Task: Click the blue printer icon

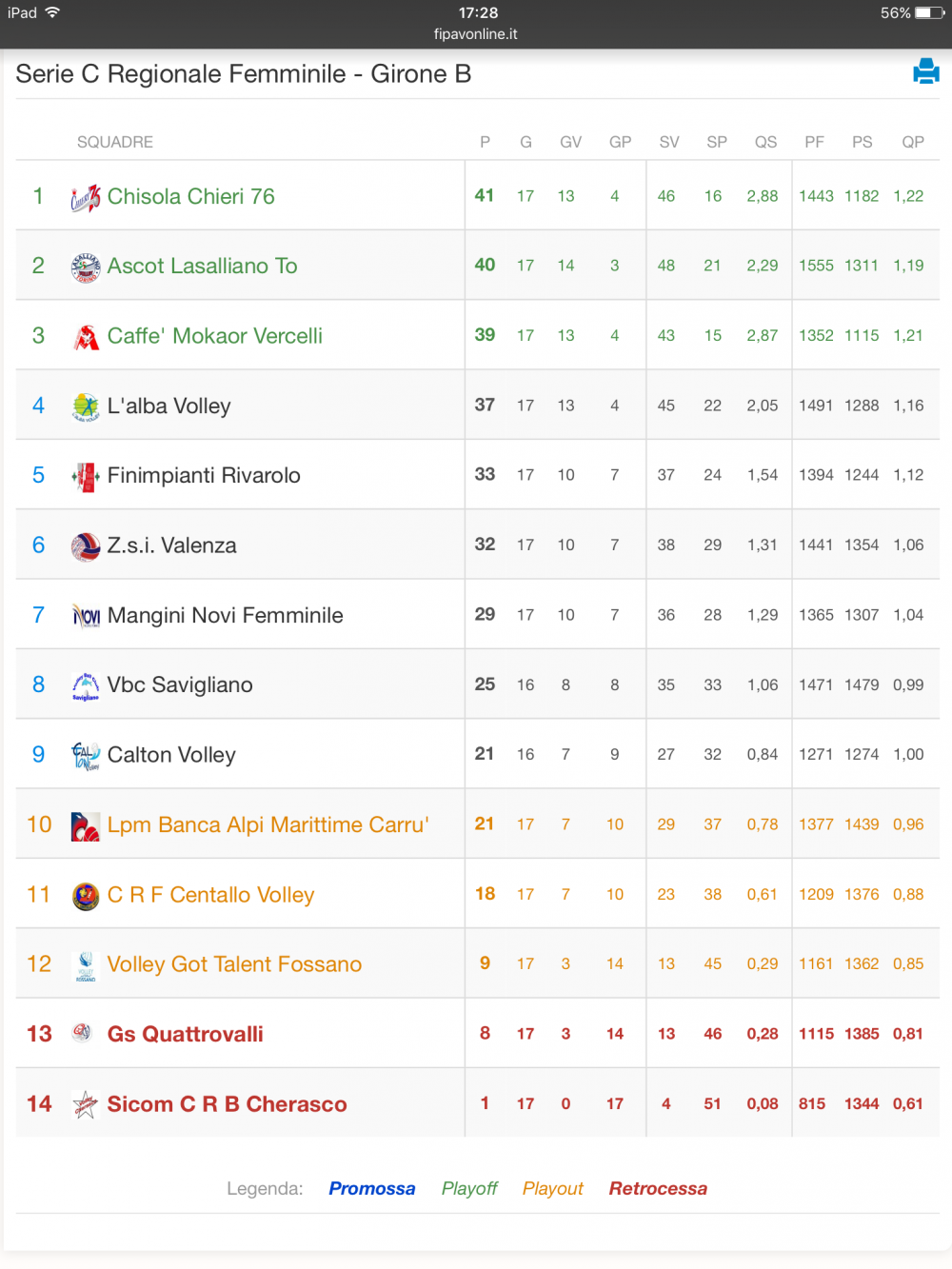Action: click(926, 71)
